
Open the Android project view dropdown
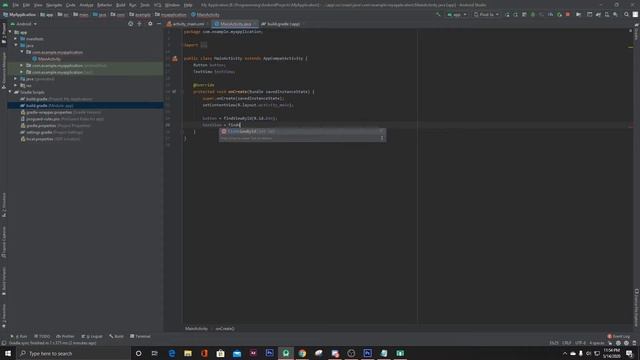pyautogui.click(x=24, y=24)
